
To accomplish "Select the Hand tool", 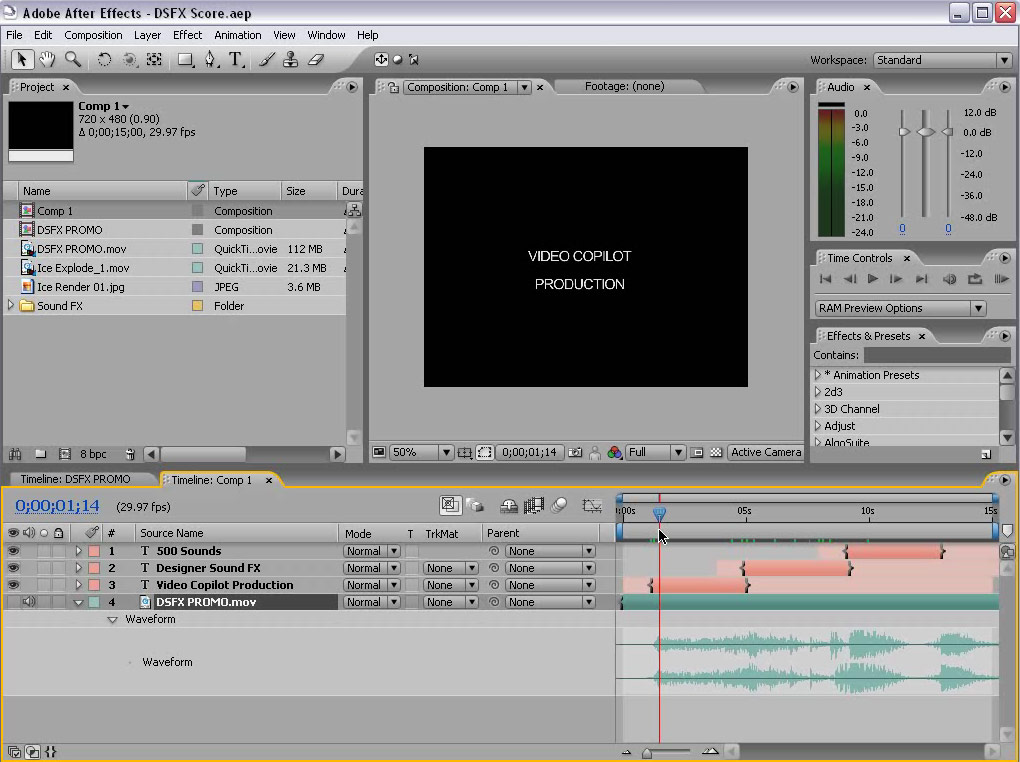I will point(47,60).
